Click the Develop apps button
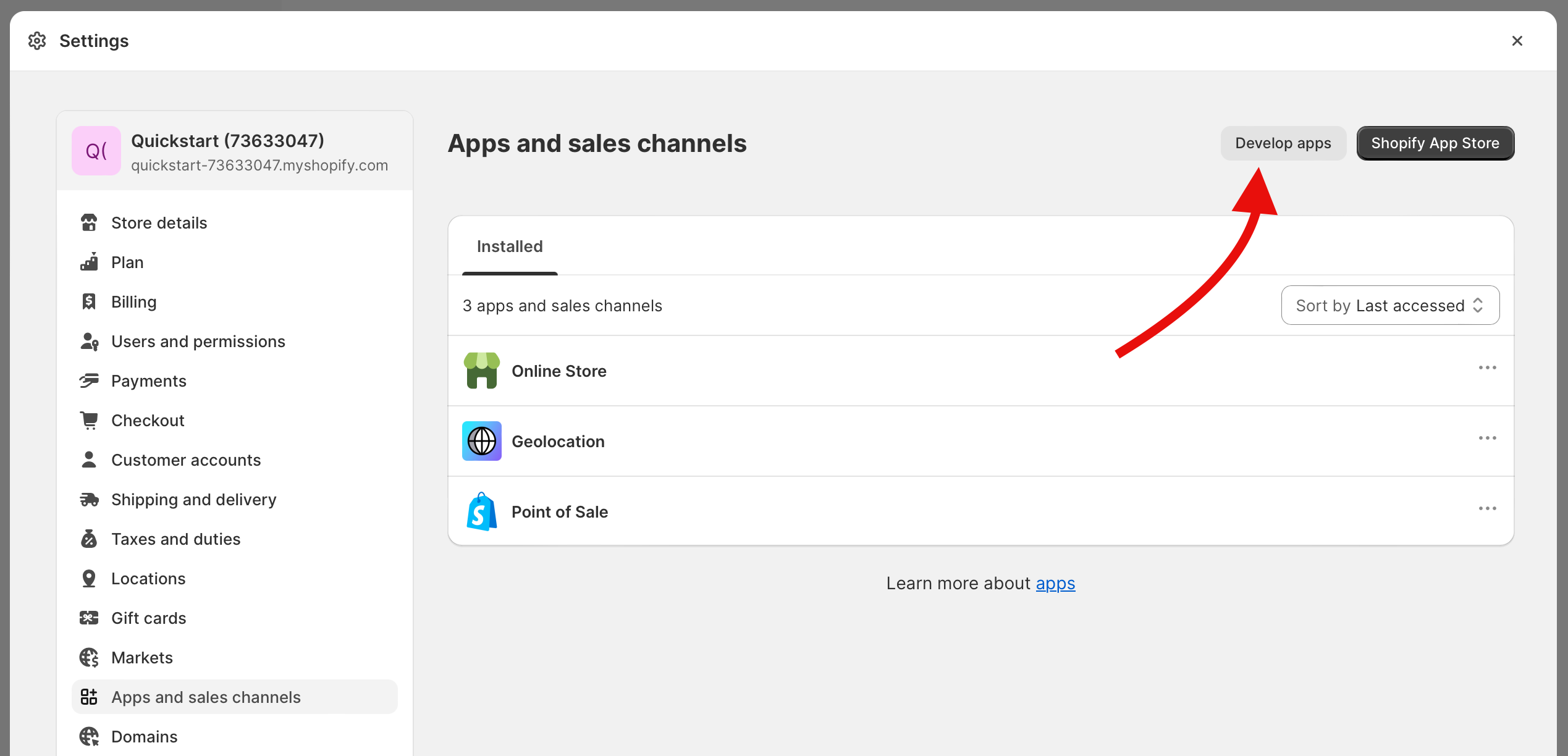 pyautogui.click(x=1283, y=143)
